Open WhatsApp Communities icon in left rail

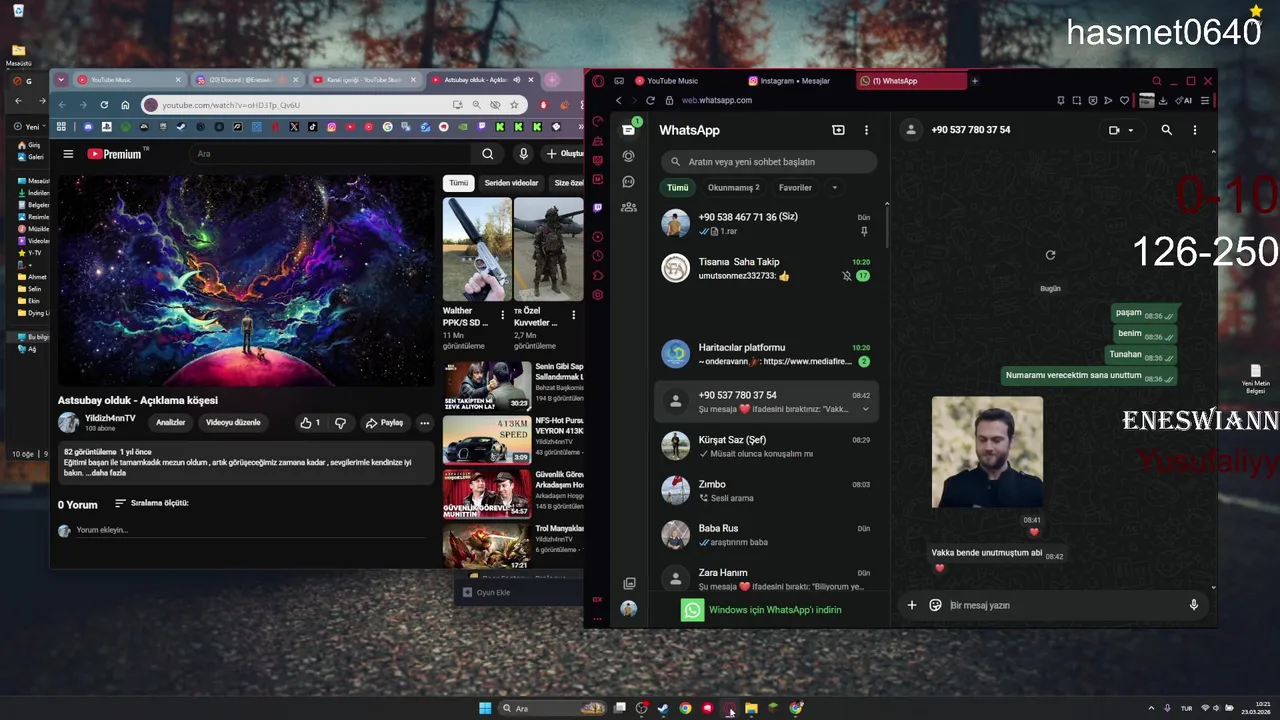point(628,207)
